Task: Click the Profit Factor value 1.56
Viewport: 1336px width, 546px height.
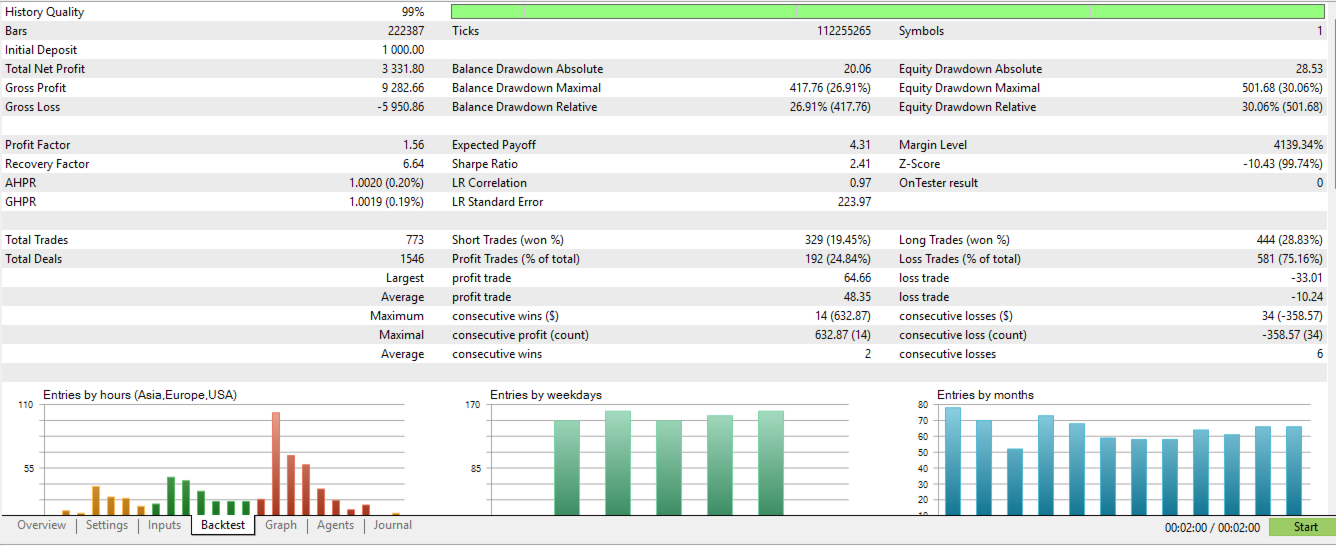Action: click(x=414, y=145)
